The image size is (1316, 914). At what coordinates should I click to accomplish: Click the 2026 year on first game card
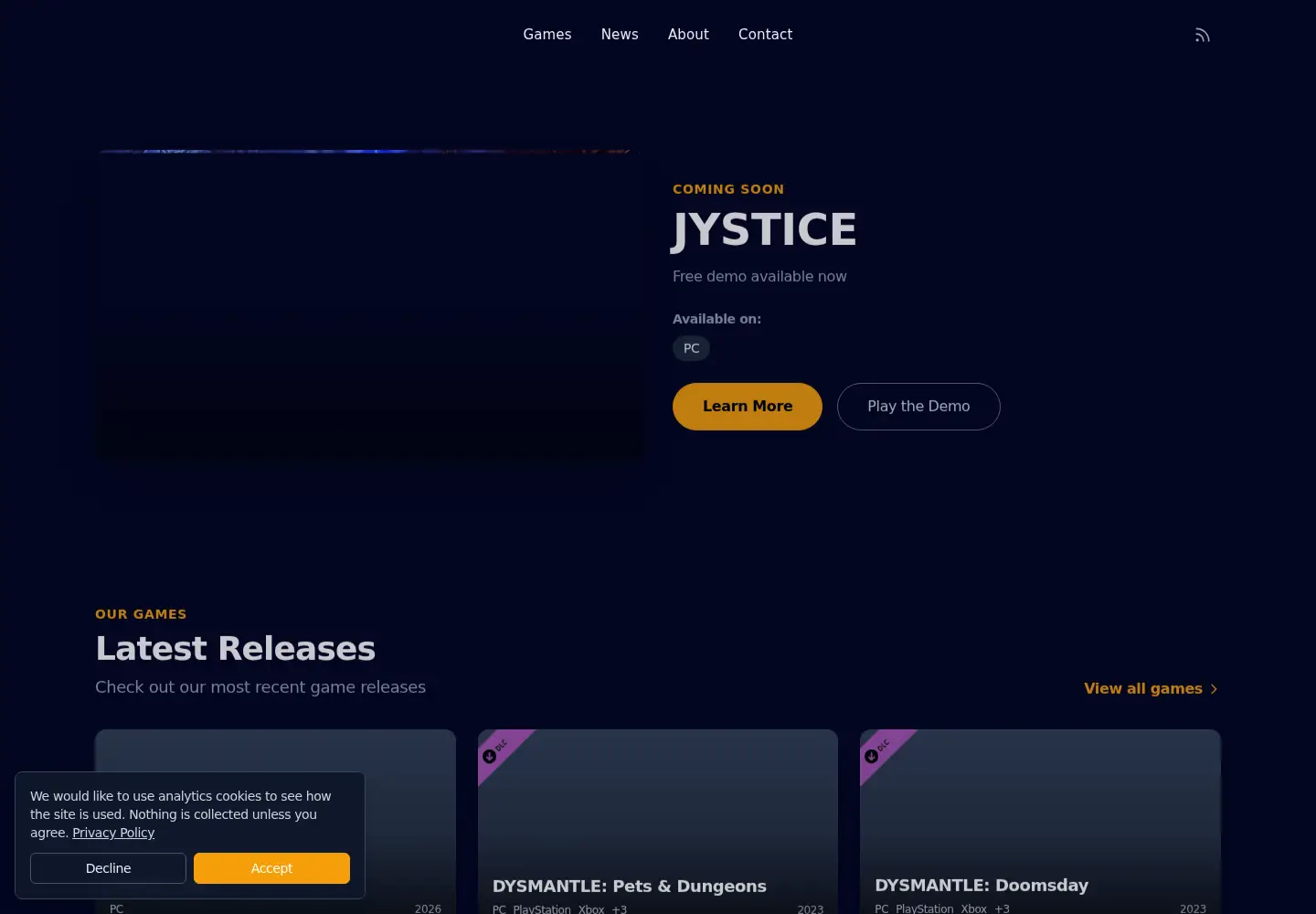(x=428, y=909)
